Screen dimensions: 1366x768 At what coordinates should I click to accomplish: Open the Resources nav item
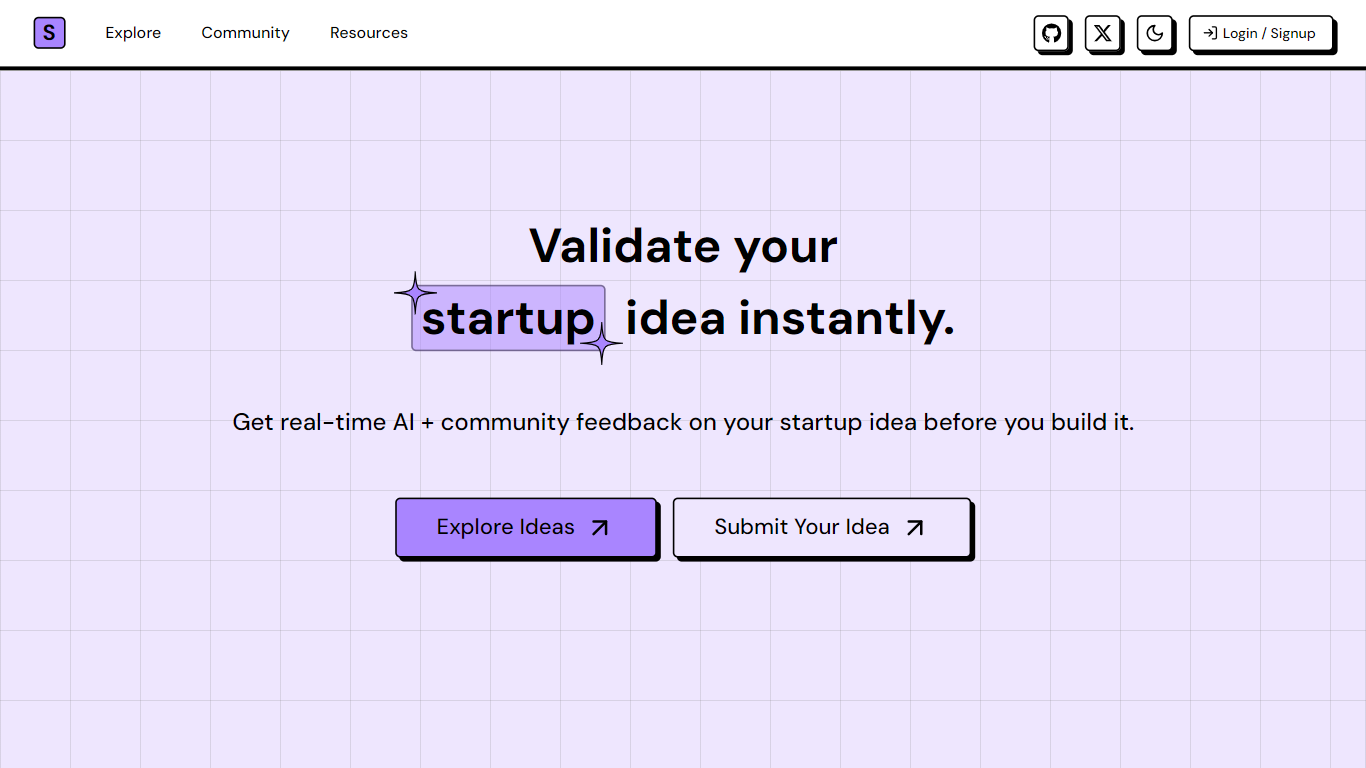[x=369, y=33]
